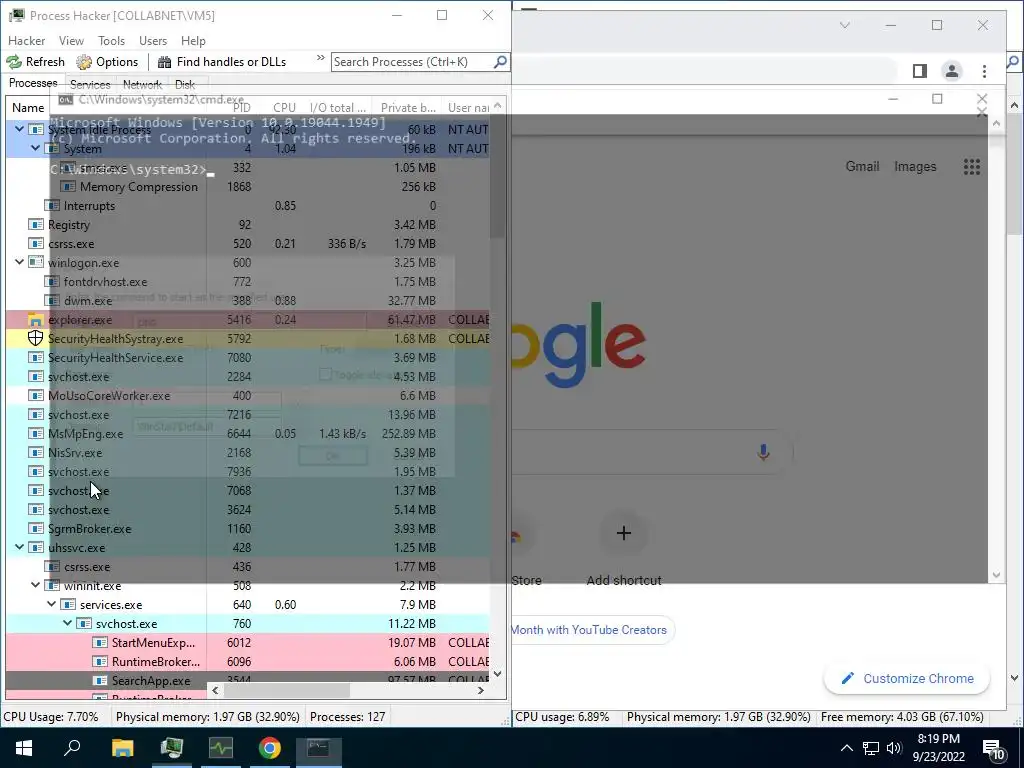This screenshot has width=1024, height=768.
Task: Switch to the Processes tab
Action: coord(33,84)
